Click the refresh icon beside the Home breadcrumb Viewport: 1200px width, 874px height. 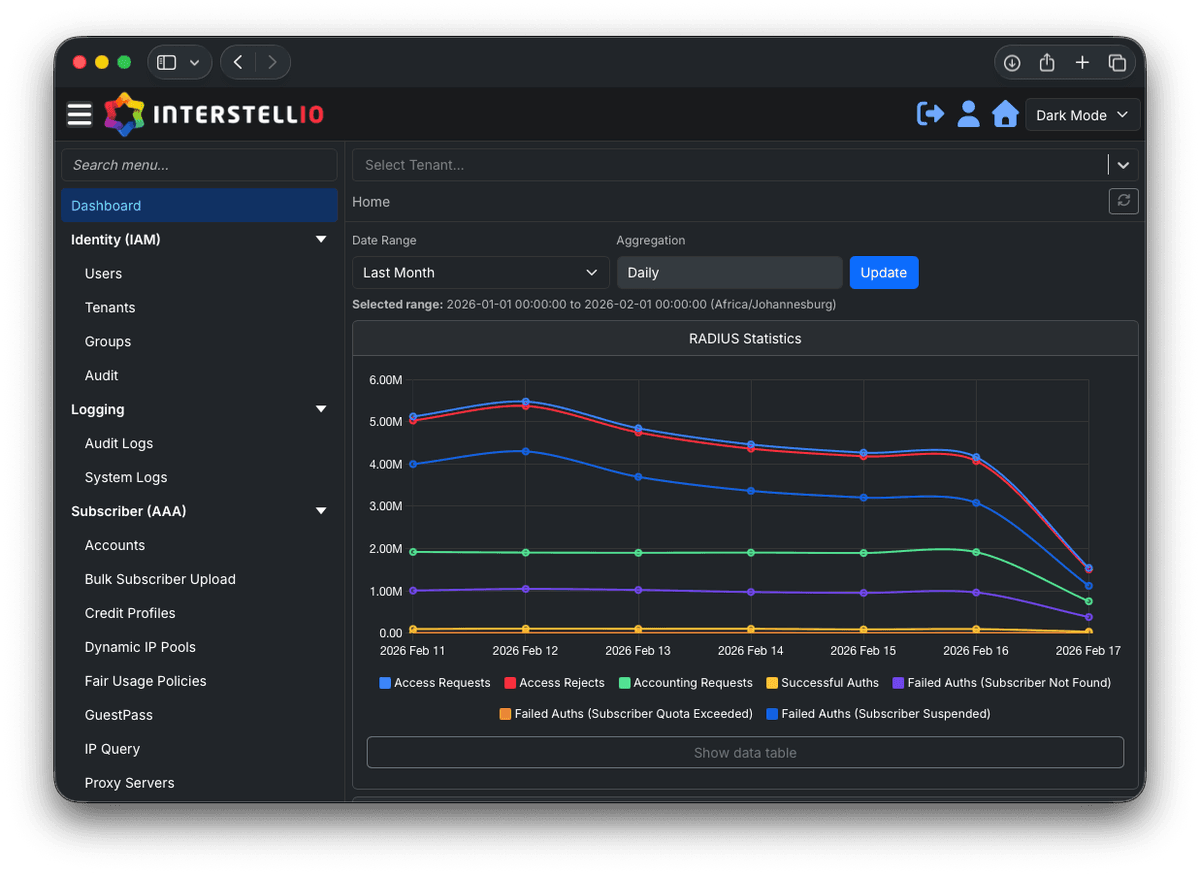pyautogui.click(x=1123, y=201)
